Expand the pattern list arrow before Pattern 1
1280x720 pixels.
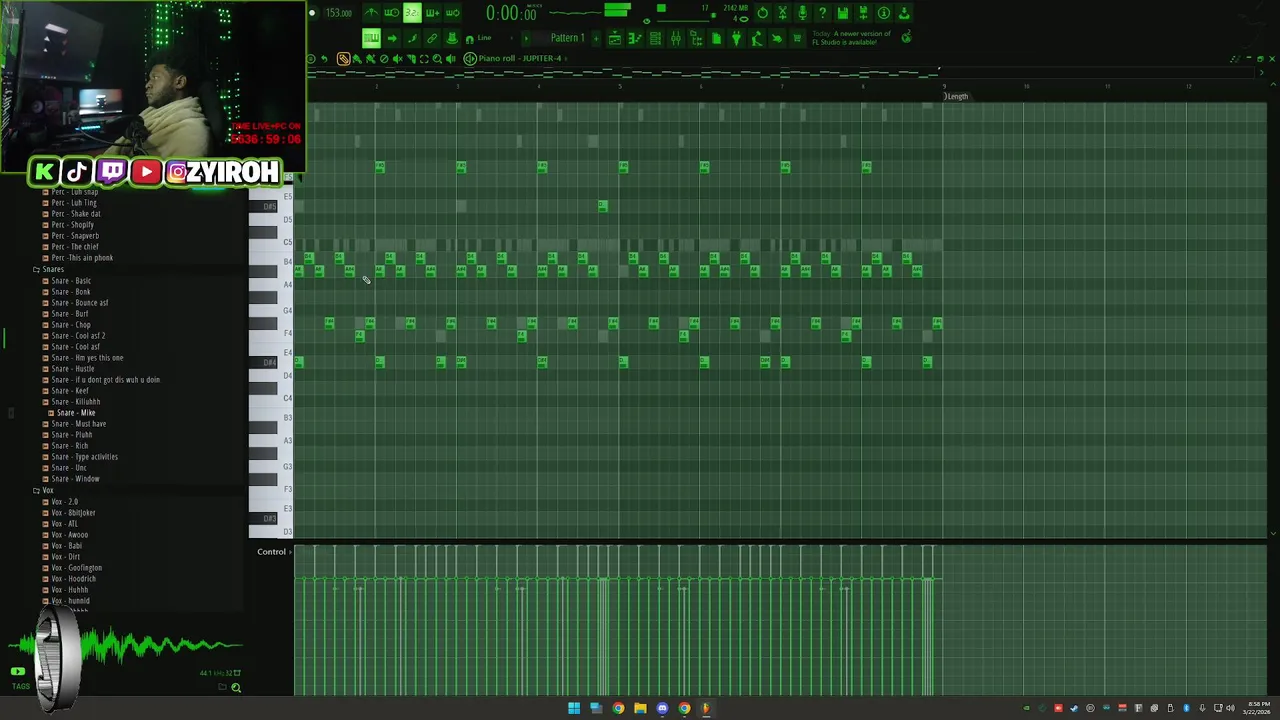point(526,38)
